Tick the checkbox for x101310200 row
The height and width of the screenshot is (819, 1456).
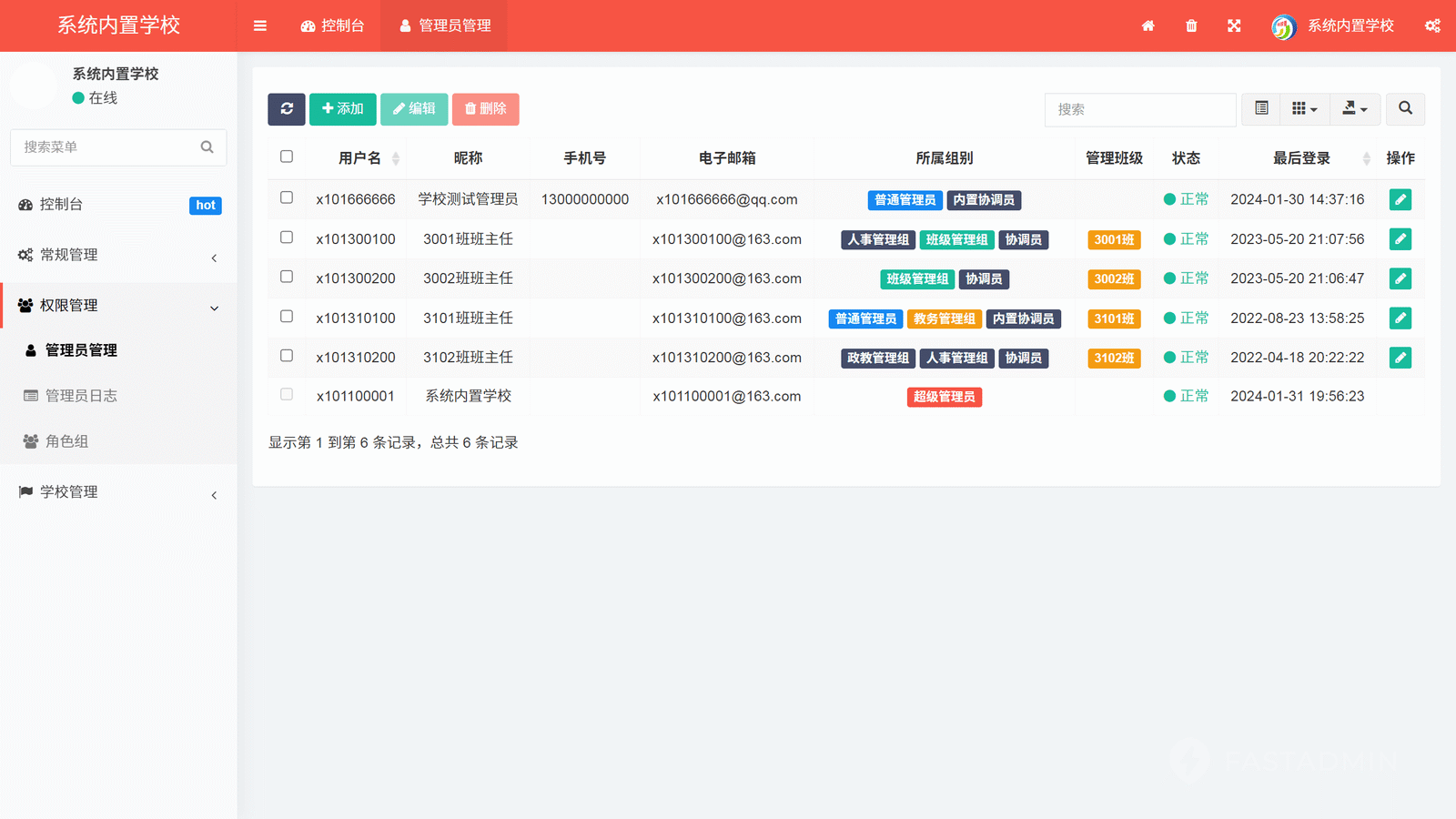(x=287, y=356)
